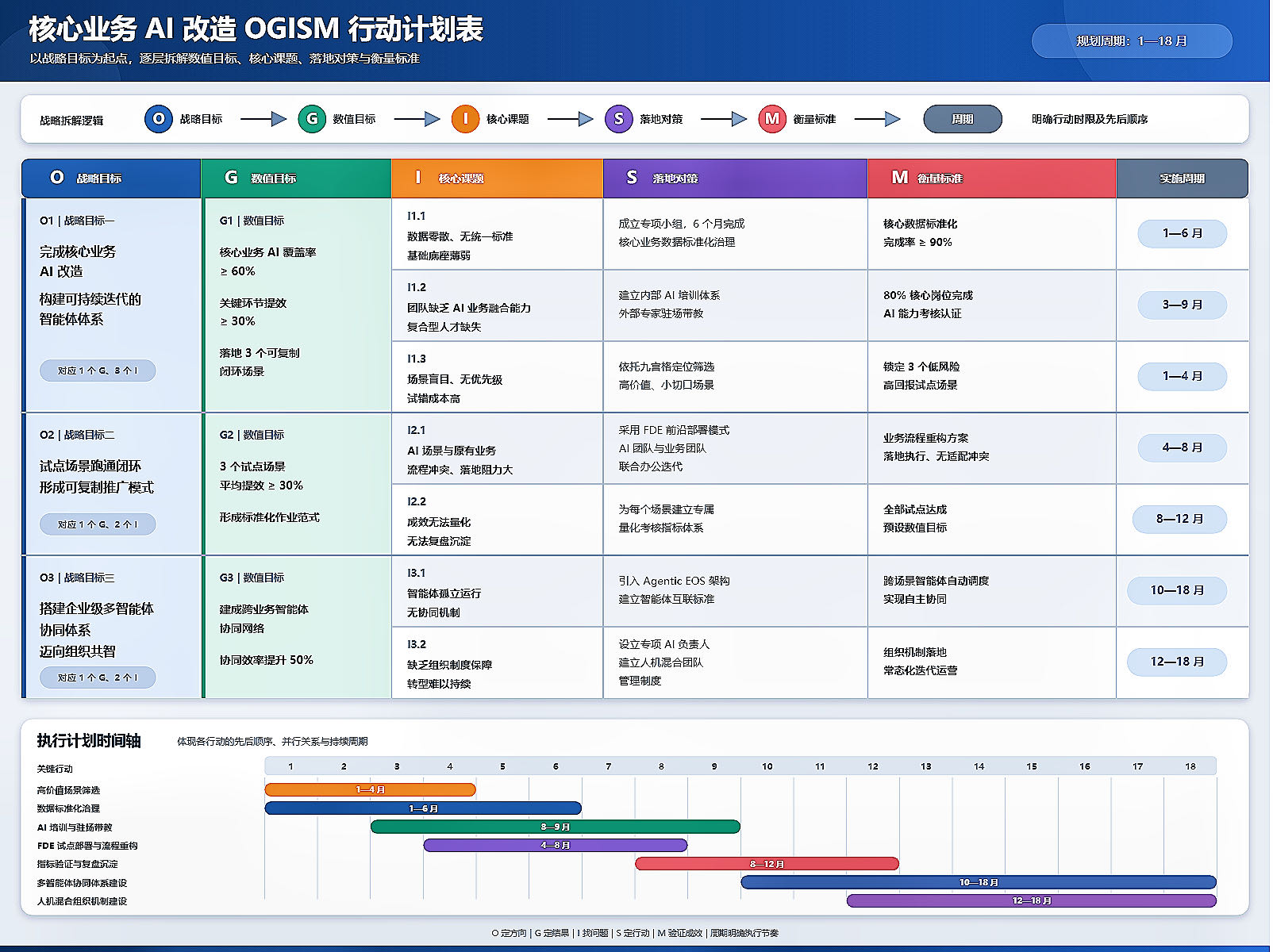Click the 10—18 月 period pill in table

click(1178, 590)
